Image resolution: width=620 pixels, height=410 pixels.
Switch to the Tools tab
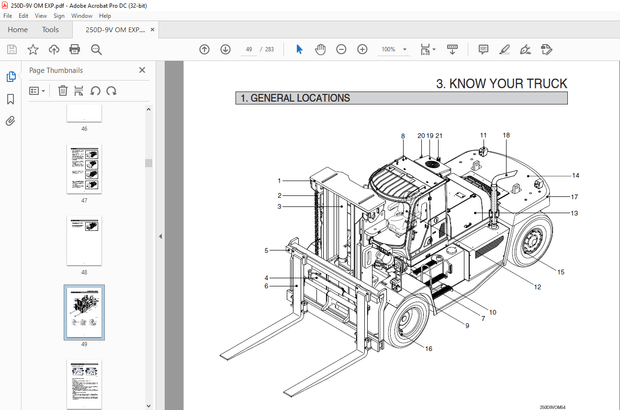[x=50, y=30]
